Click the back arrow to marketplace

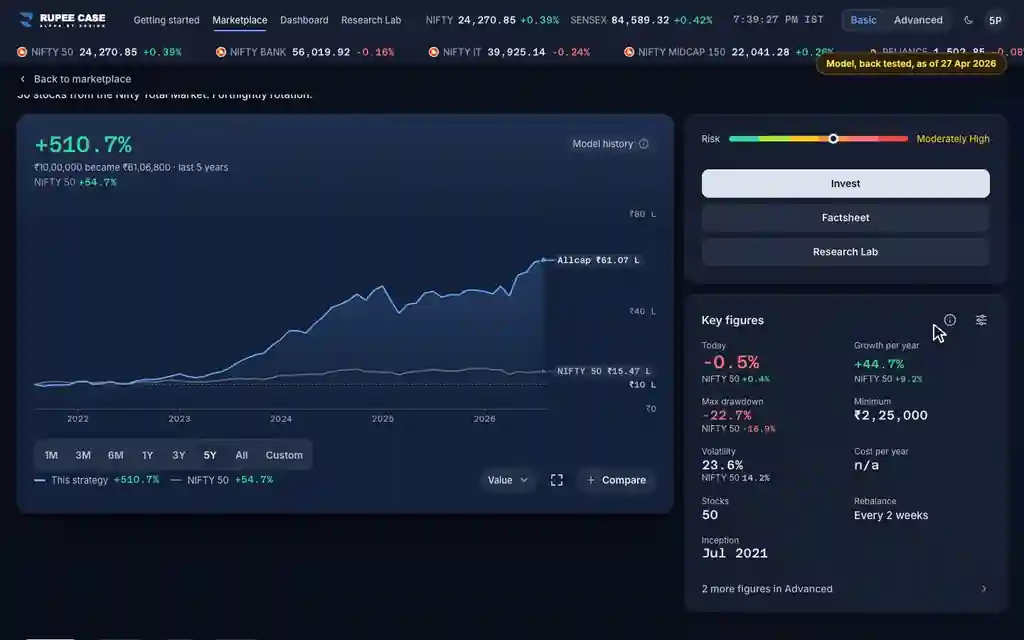(x=22, y=79)
